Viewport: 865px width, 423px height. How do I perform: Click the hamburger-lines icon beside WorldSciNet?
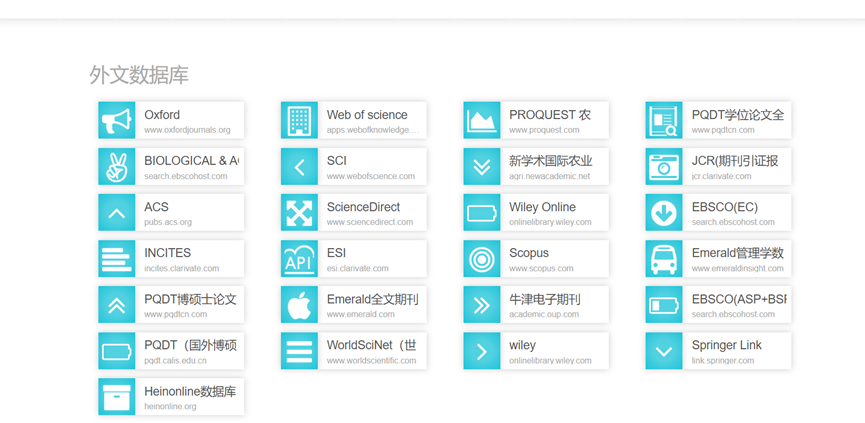click(300, 351)
